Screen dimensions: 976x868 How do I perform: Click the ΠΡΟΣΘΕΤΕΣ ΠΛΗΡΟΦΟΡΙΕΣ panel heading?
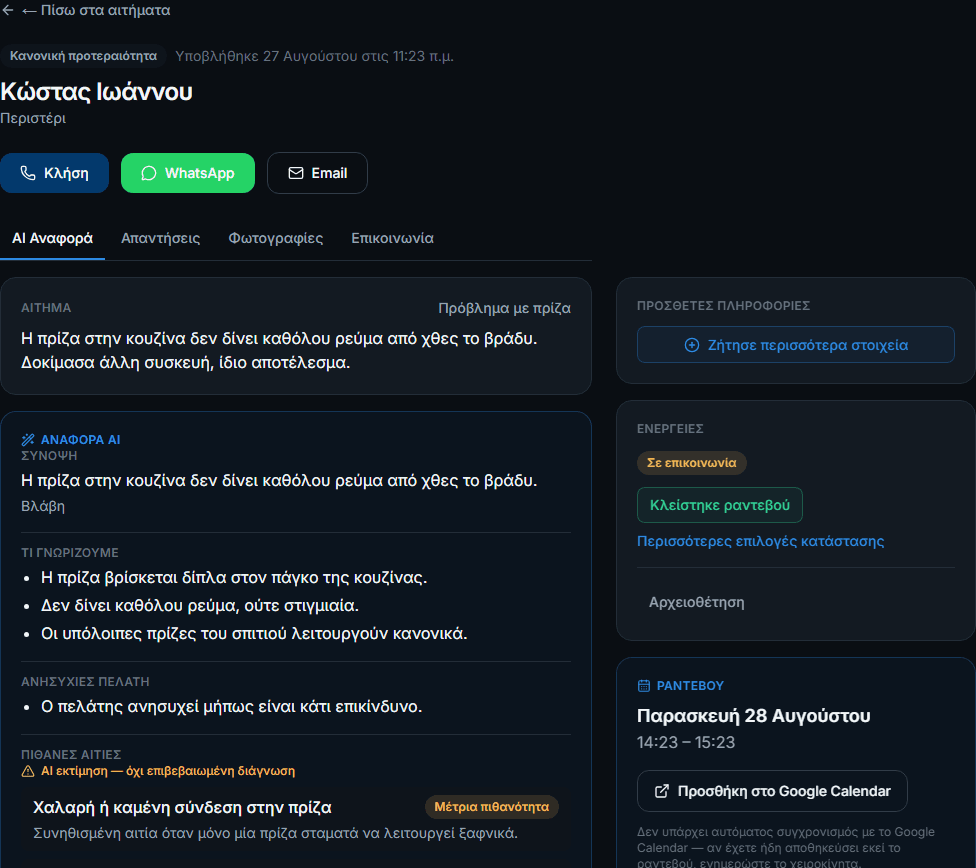click(723, 306)
